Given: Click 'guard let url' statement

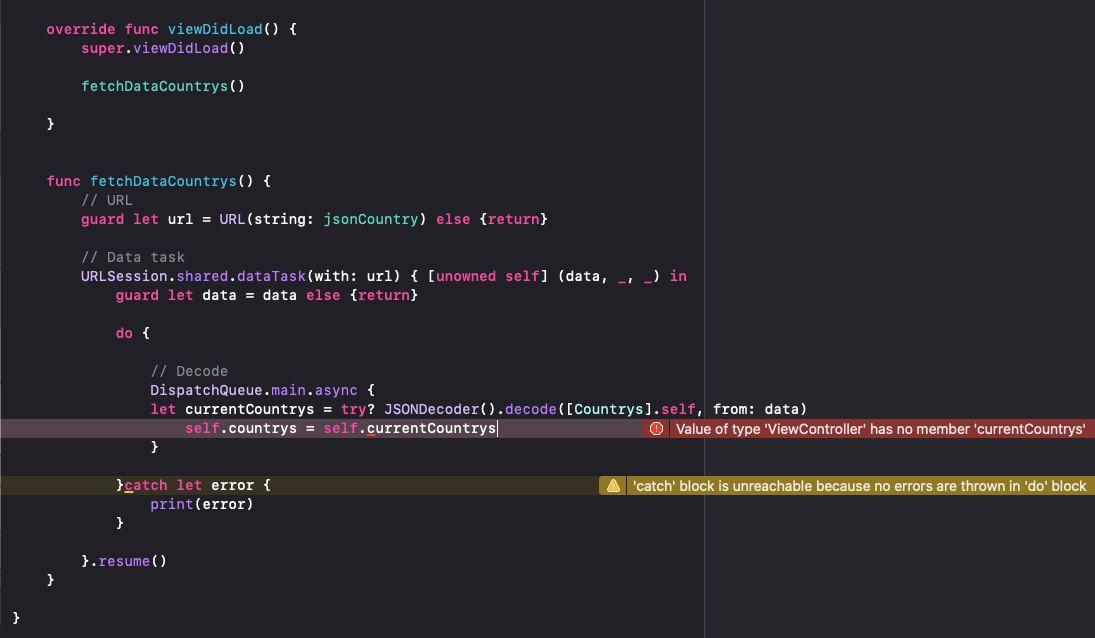Looking at the screenshot, I should (x=137, y=219).
